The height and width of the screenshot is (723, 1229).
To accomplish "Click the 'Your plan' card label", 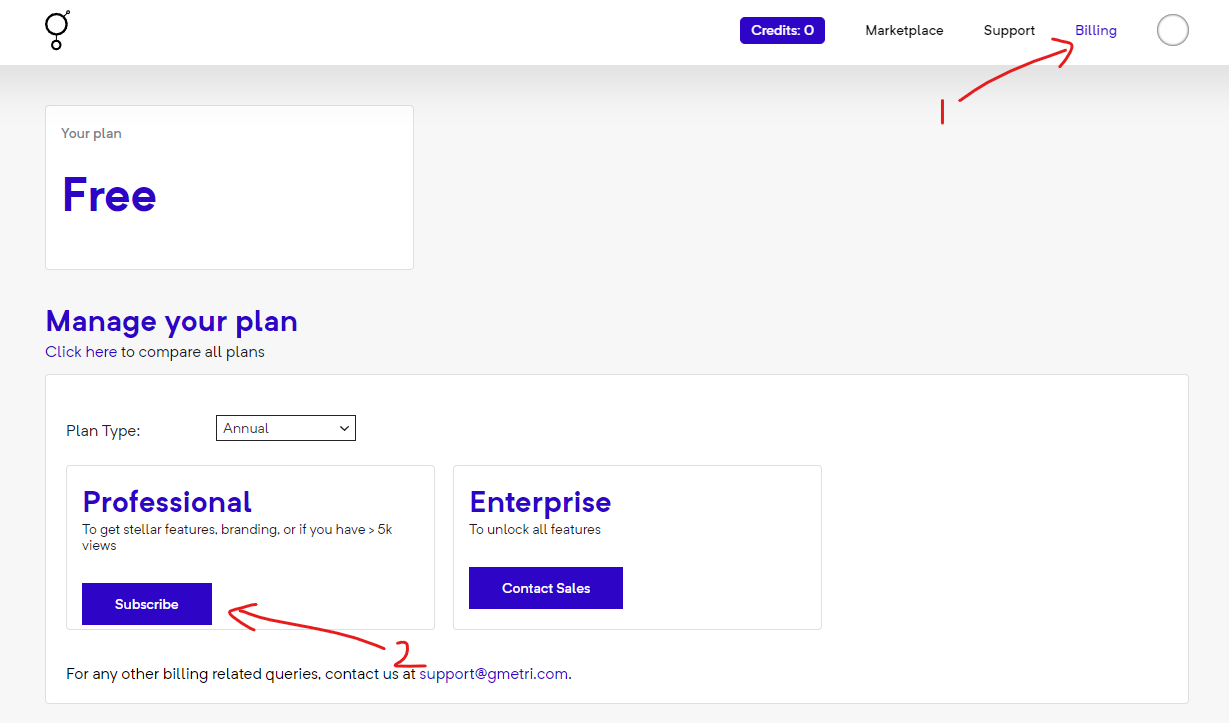I will coord(91,133).
